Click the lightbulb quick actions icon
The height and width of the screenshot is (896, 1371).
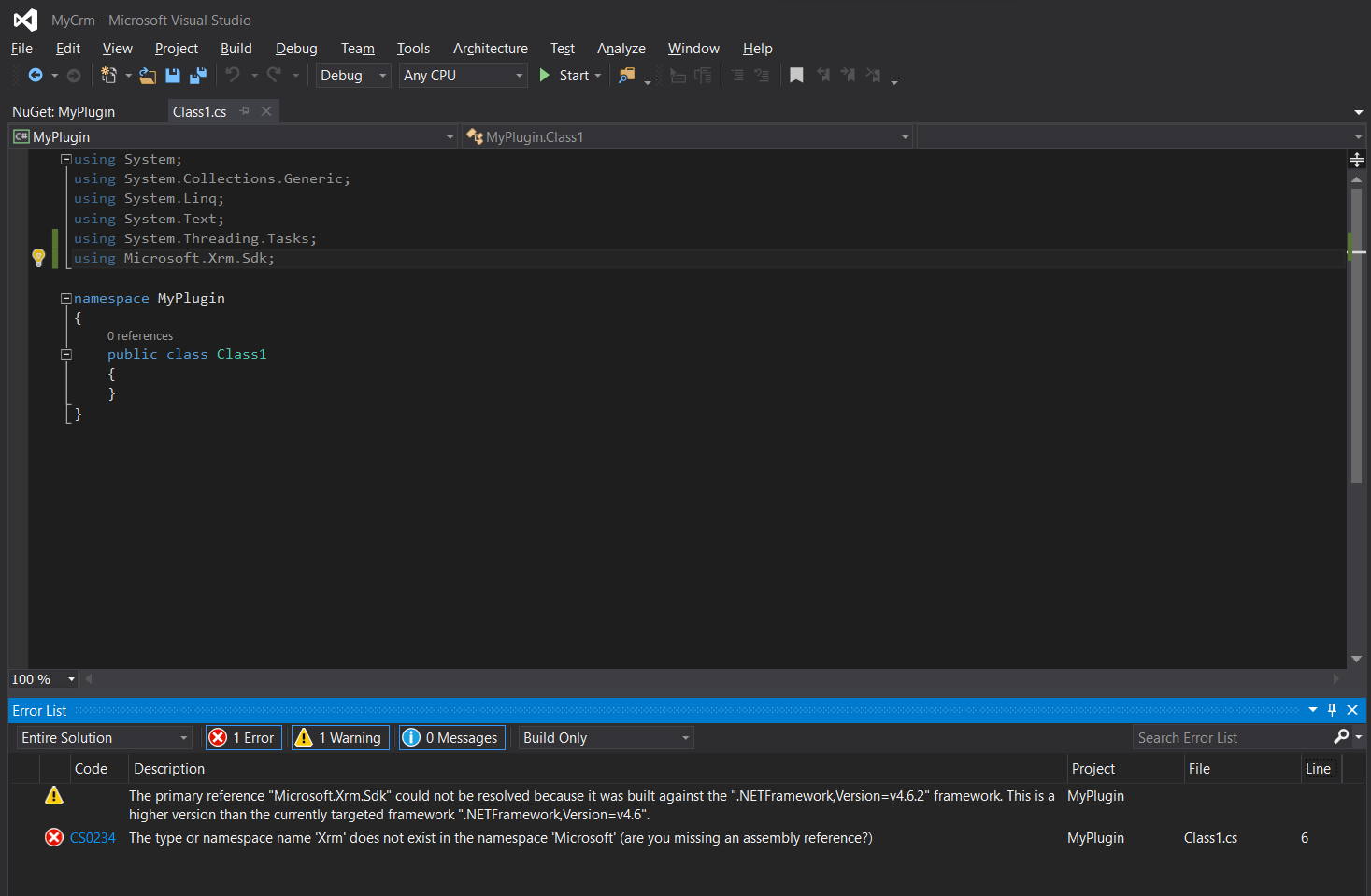tap(38, 258)
